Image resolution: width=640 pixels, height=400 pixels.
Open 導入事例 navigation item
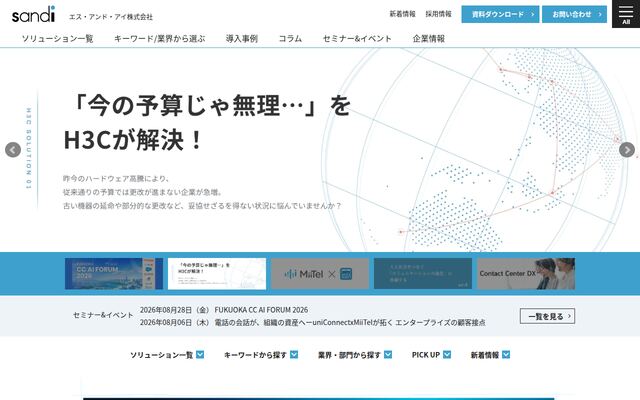242,39
